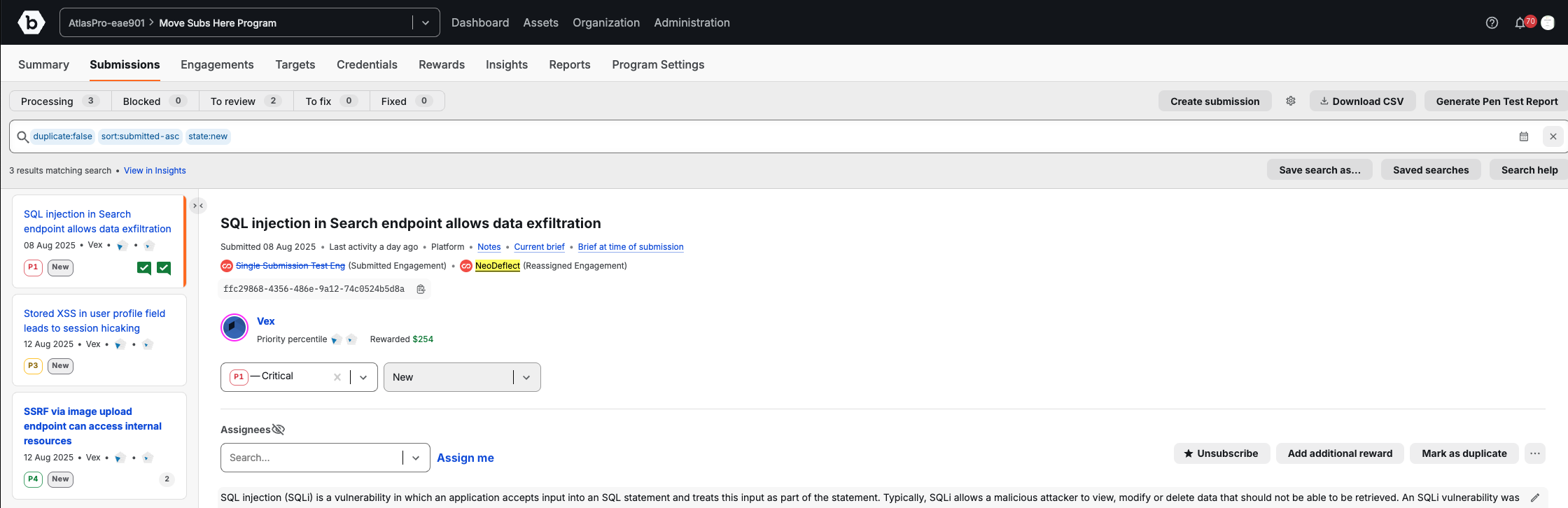Open the Program Settings tab
This screenshot has height=508, width=1568.
click(658, 64)
